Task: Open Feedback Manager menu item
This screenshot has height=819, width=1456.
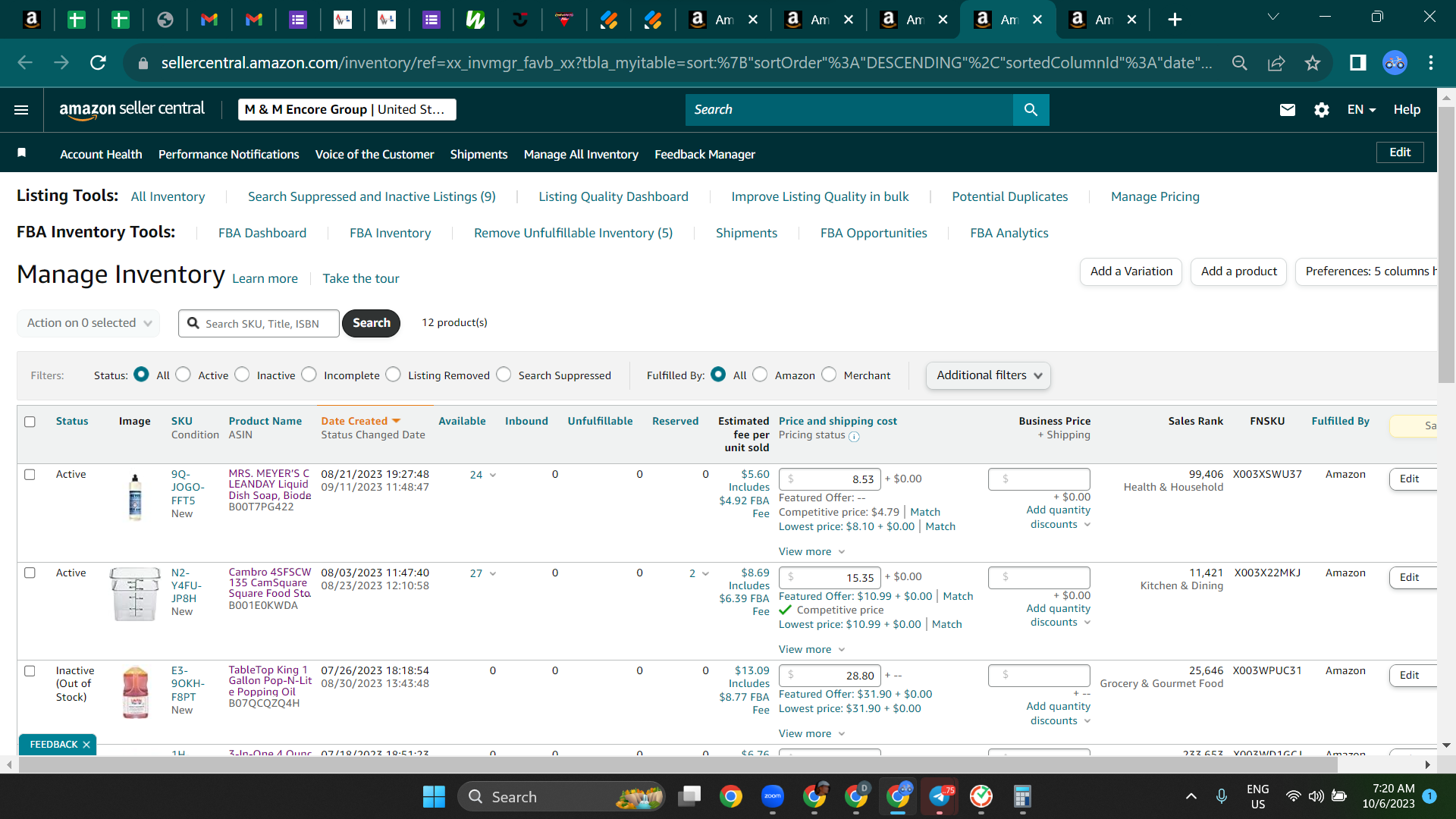Action: (704, 154)
